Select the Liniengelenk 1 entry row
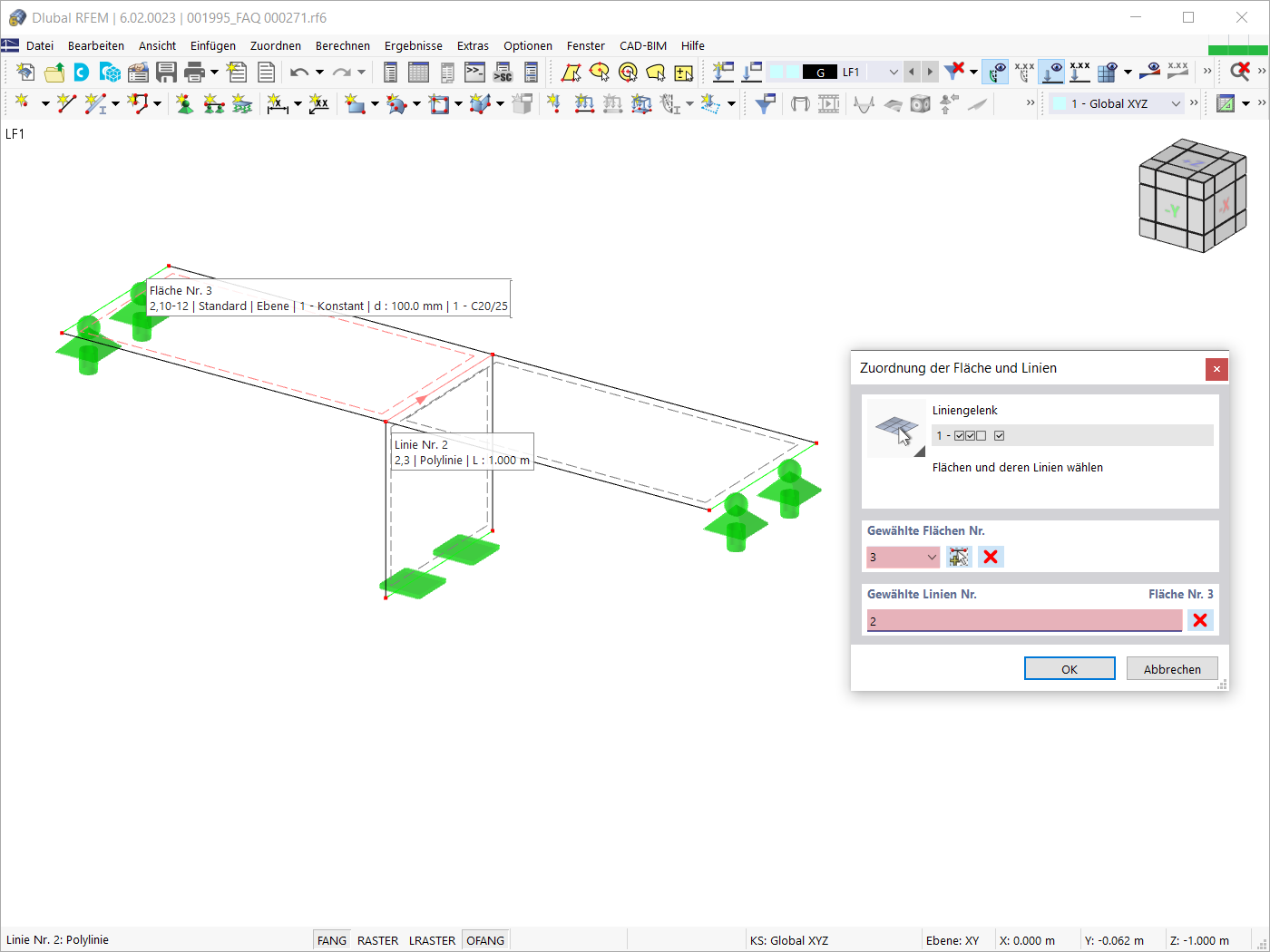 coord(1072,435)
